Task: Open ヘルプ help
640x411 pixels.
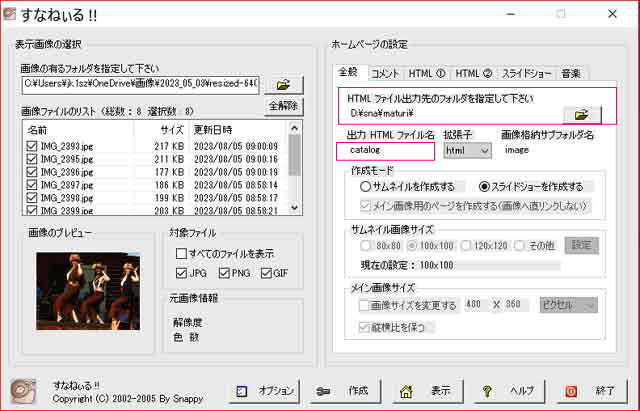Action: tap(505, 390)
